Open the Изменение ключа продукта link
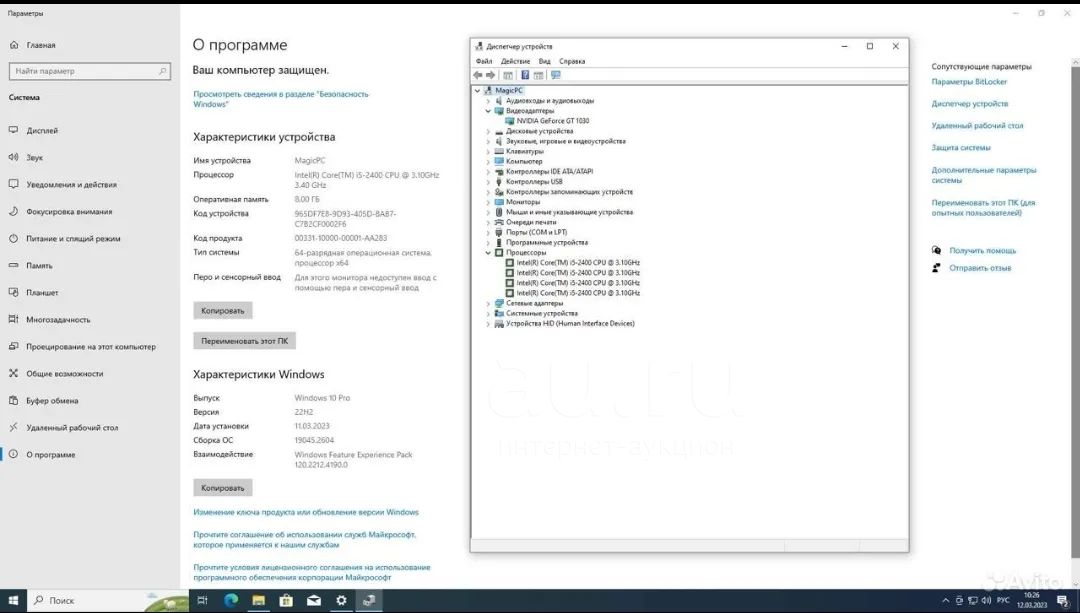This screenshot has width=1080, height=613. pos(306,512)
